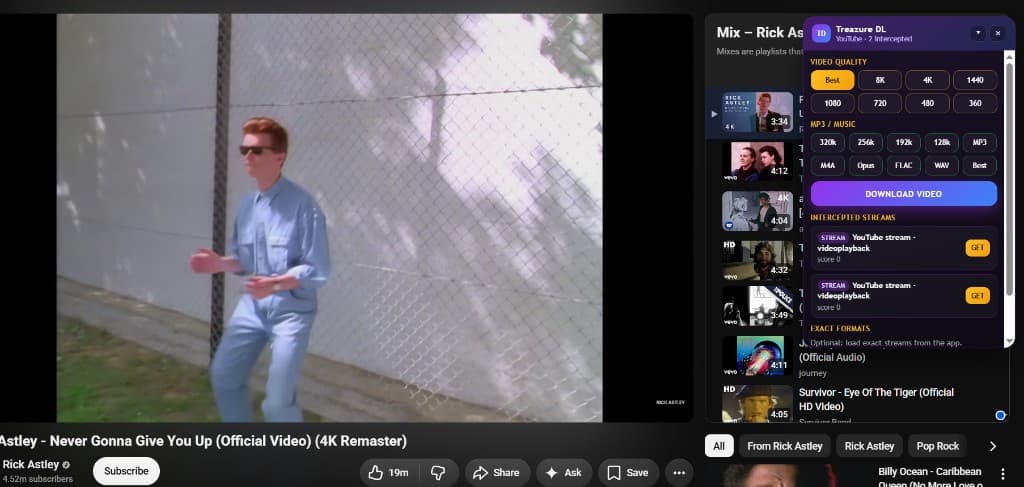Open the Ask sparkle button
The width and height of the screenshot is (1024, 487).
(x=564, y=473)
